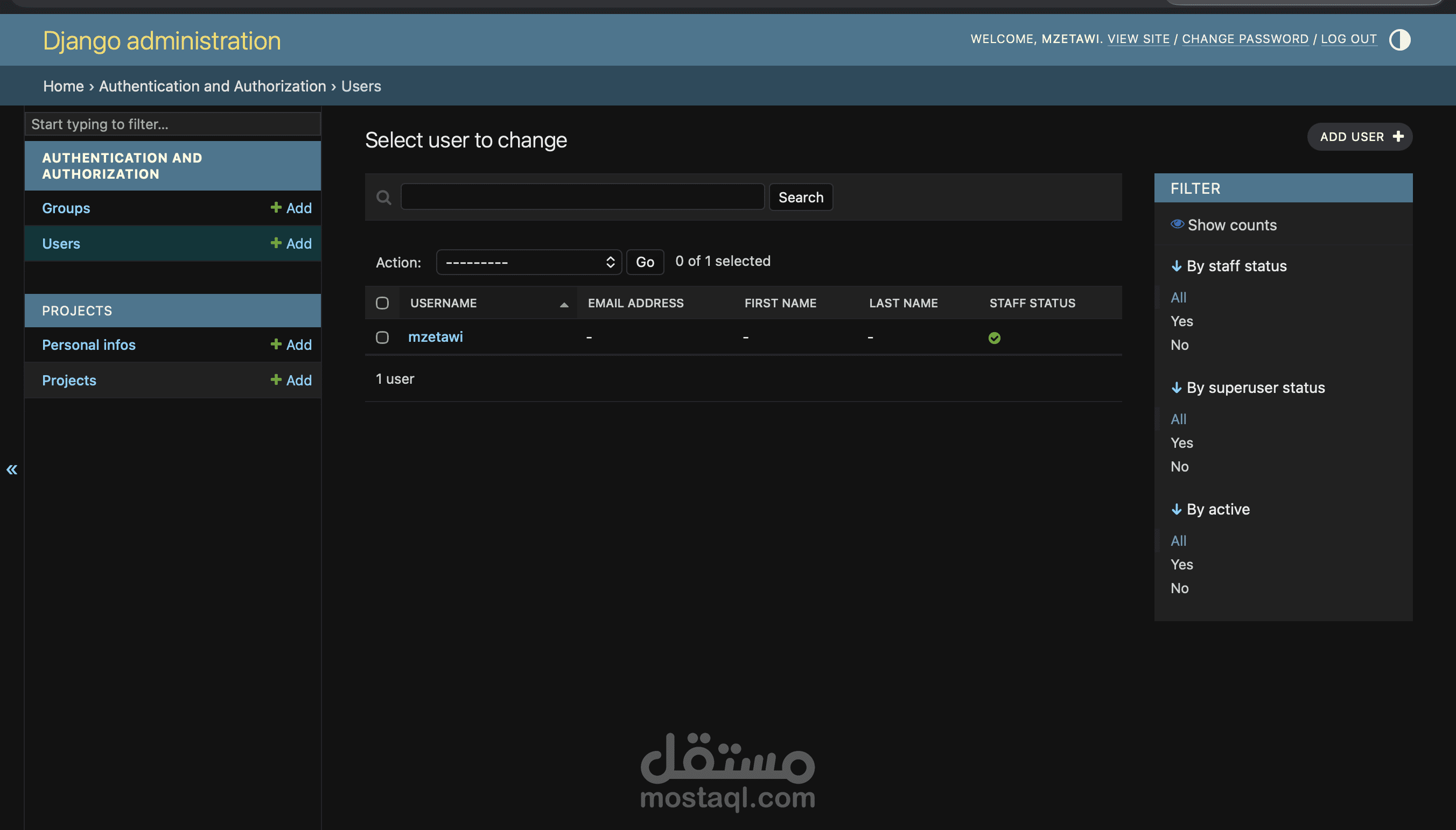The image size is (1456, 830).
Task: Check the select-all users header checkbox
Action: click(x=382, y=303)
